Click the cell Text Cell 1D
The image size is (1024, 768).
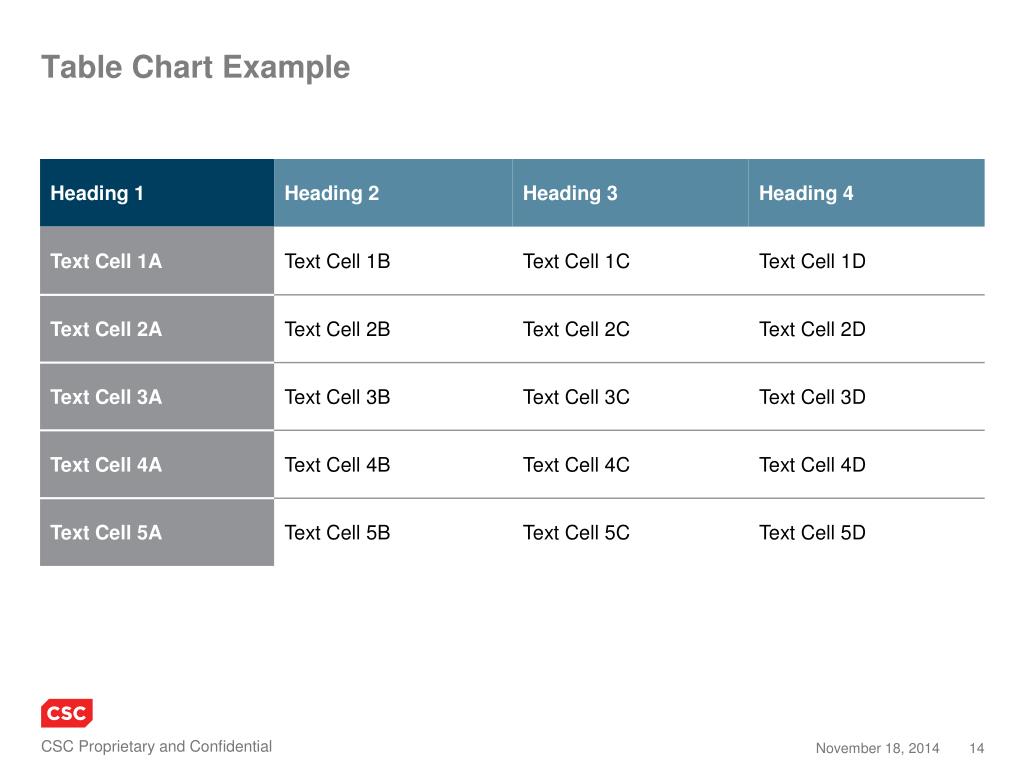point(867,261)
